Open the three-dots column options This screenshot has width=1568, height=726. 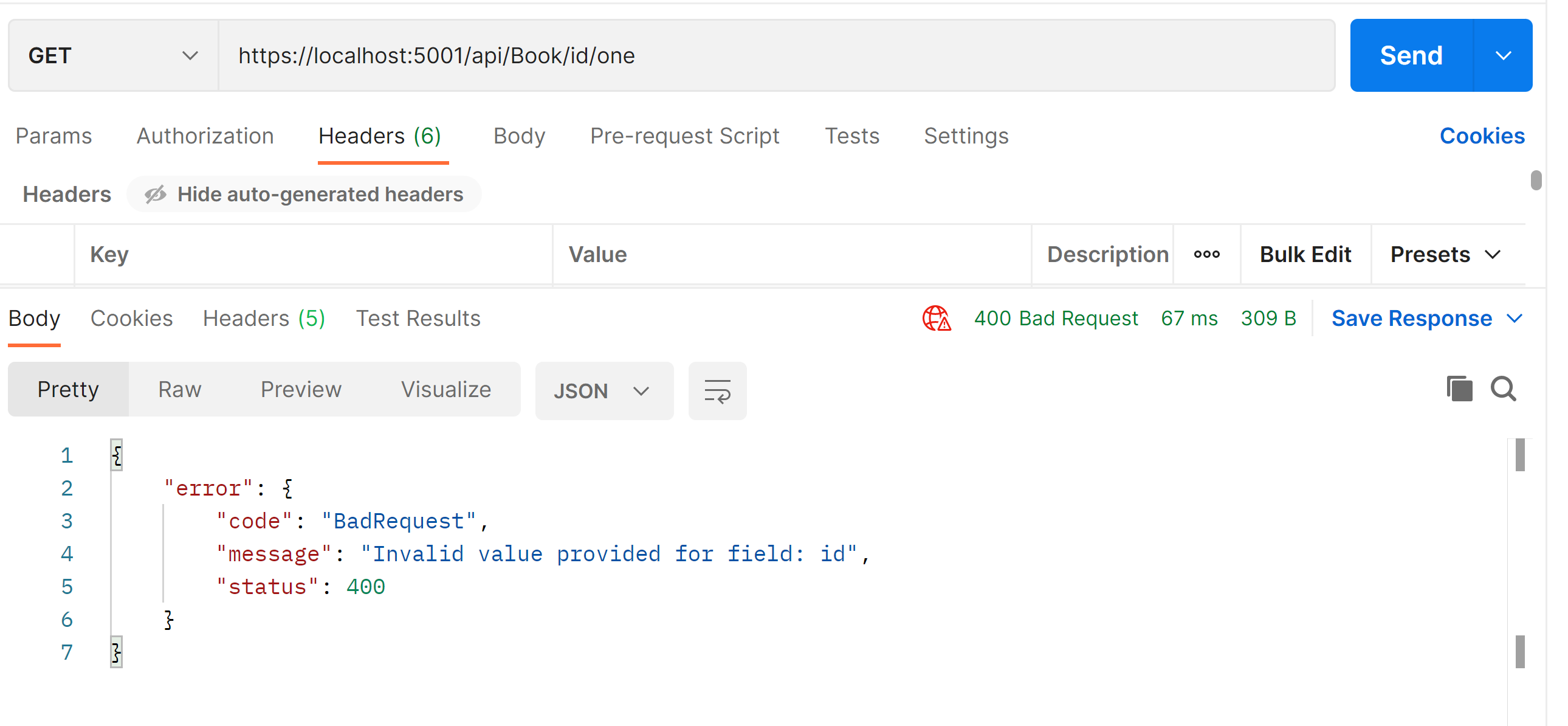tap(1206, 254)
